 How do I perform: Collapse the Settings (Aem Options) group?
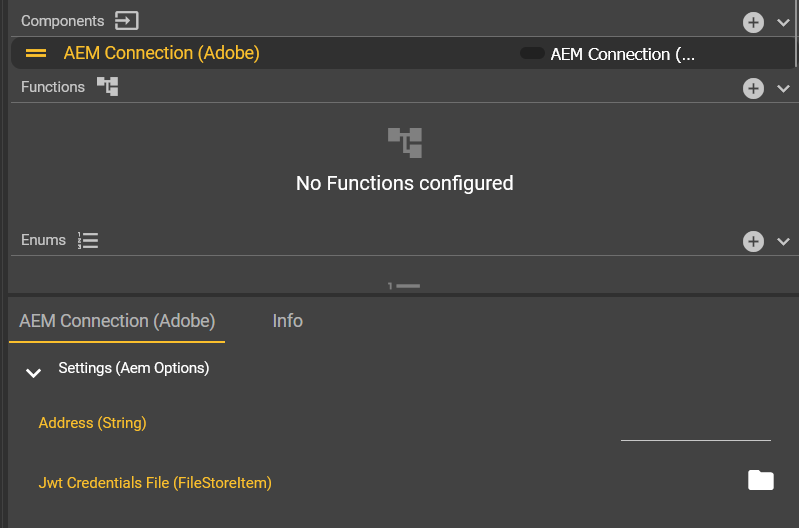tap(34, 372)
